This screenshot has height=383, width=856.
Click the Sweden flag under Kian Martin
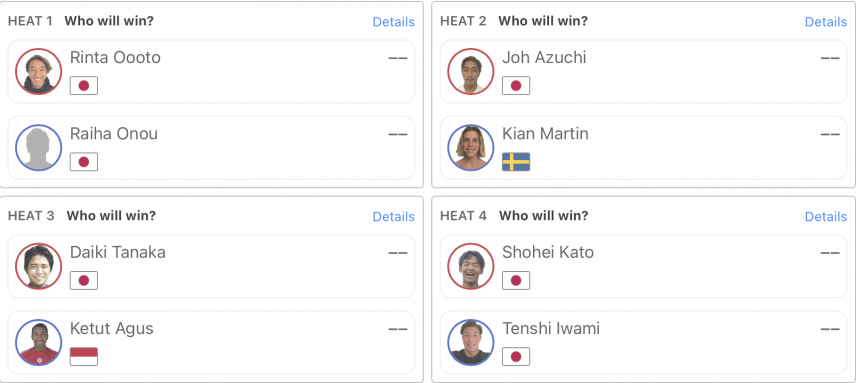pos(516,162)
